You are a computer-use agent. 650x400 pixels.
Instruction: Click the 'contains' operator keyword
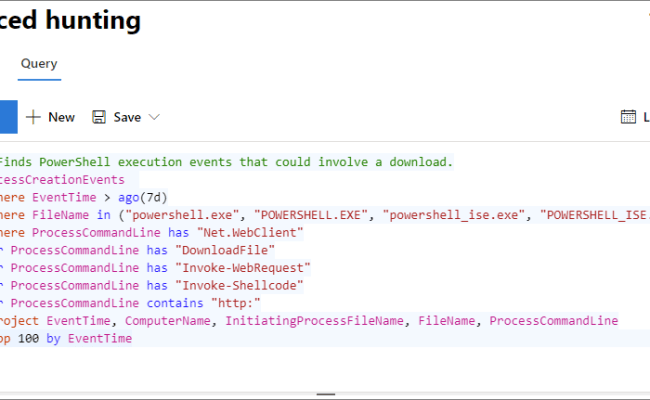coord(175,303)
